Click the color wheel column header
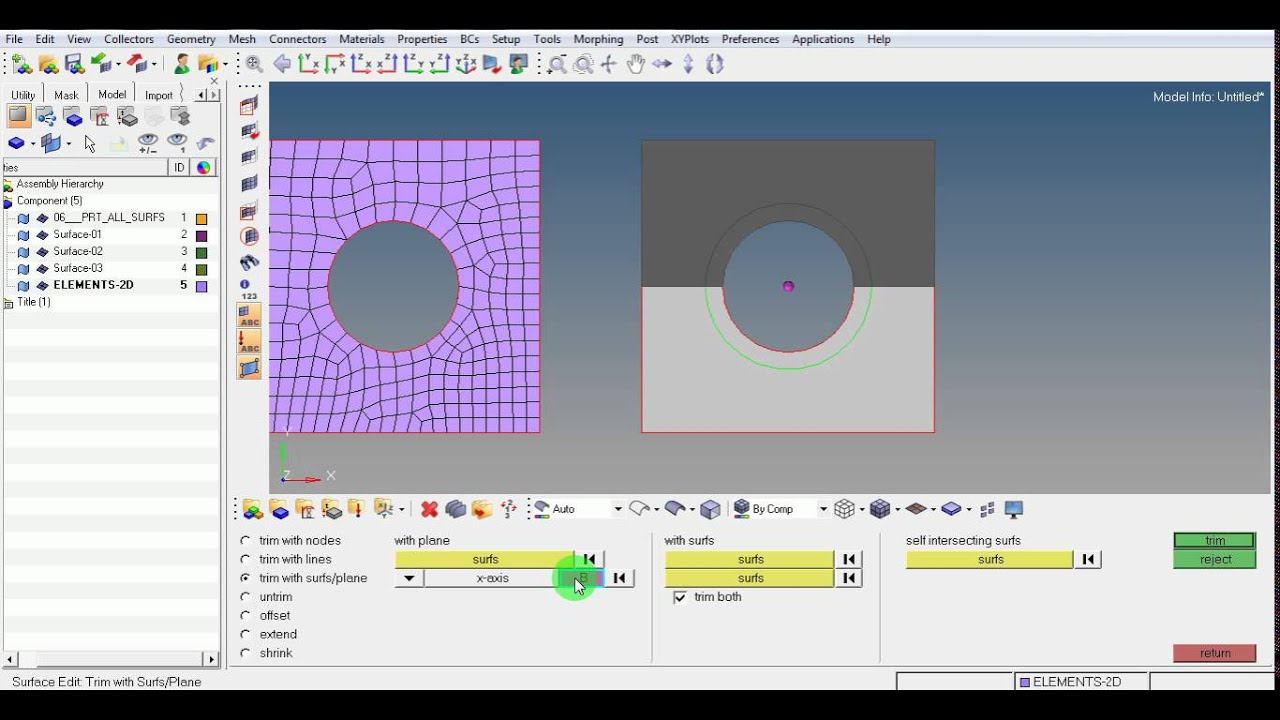 [204, 167]
